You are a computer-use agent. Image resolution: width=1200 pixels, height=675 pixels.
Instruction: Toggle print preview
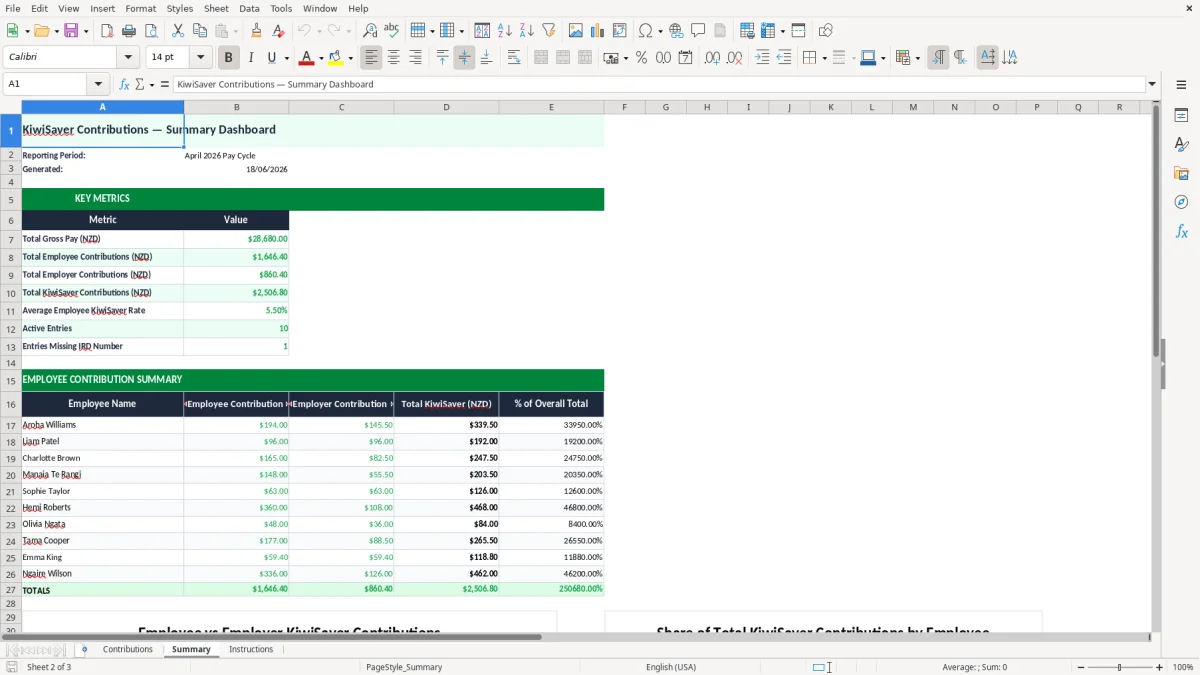151,31
